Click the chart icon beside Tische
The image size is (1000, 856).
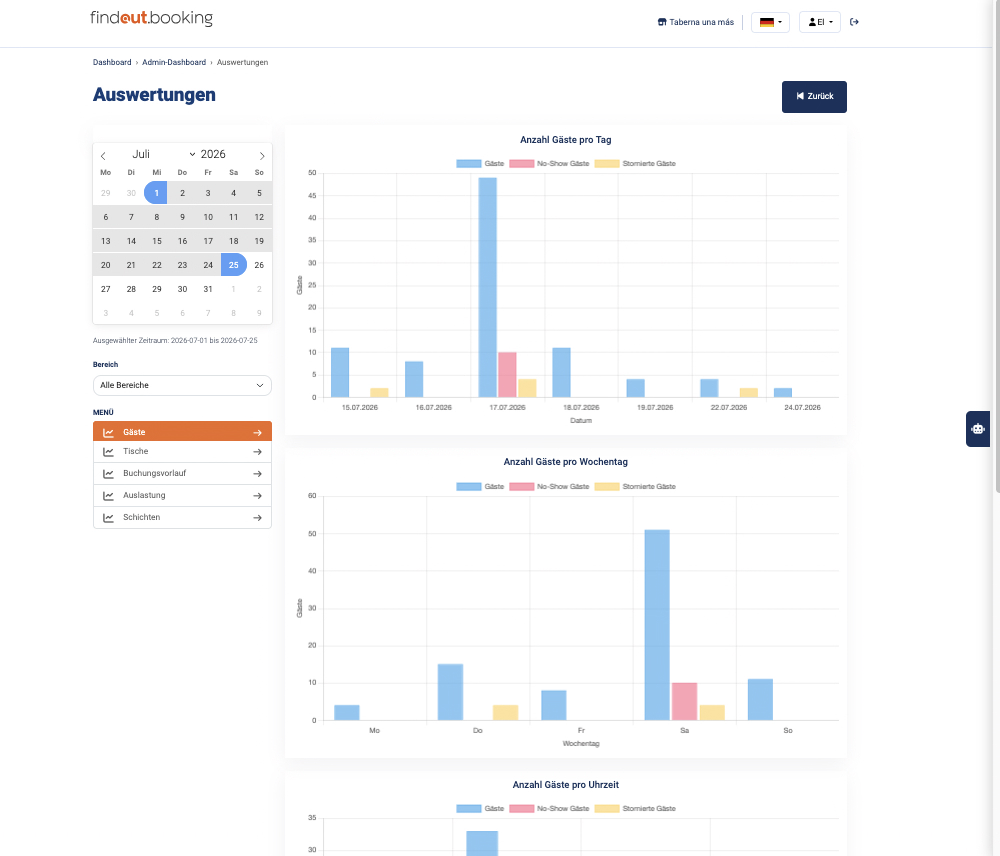(108, 452)
